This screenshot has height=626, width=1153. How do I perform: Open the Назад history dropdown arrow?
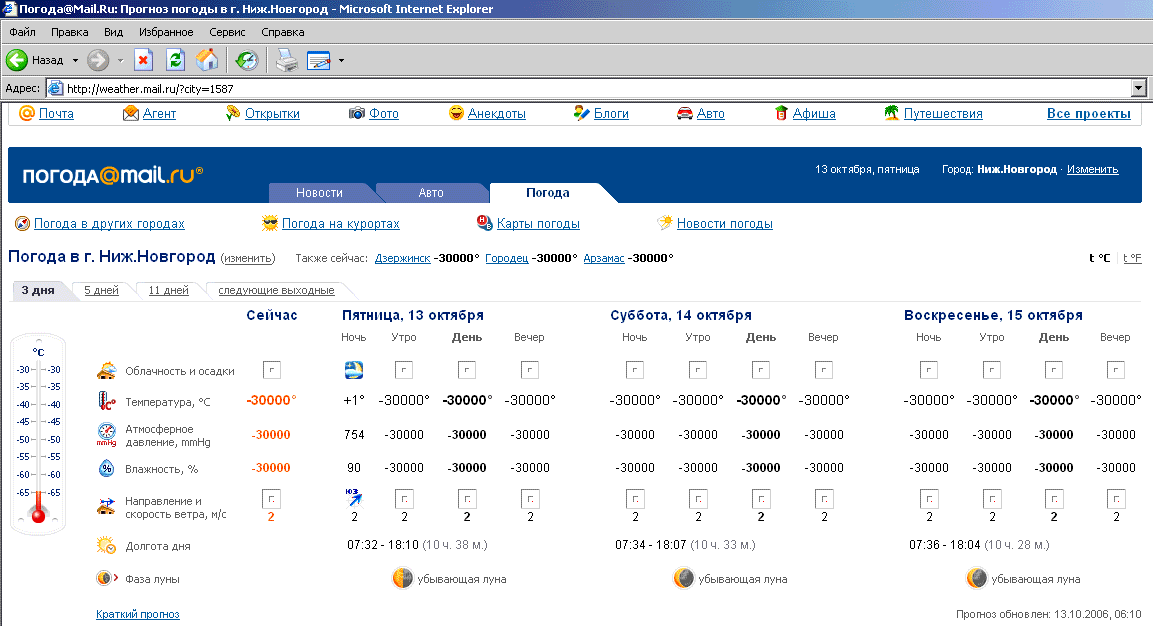(x=75, y=60)
